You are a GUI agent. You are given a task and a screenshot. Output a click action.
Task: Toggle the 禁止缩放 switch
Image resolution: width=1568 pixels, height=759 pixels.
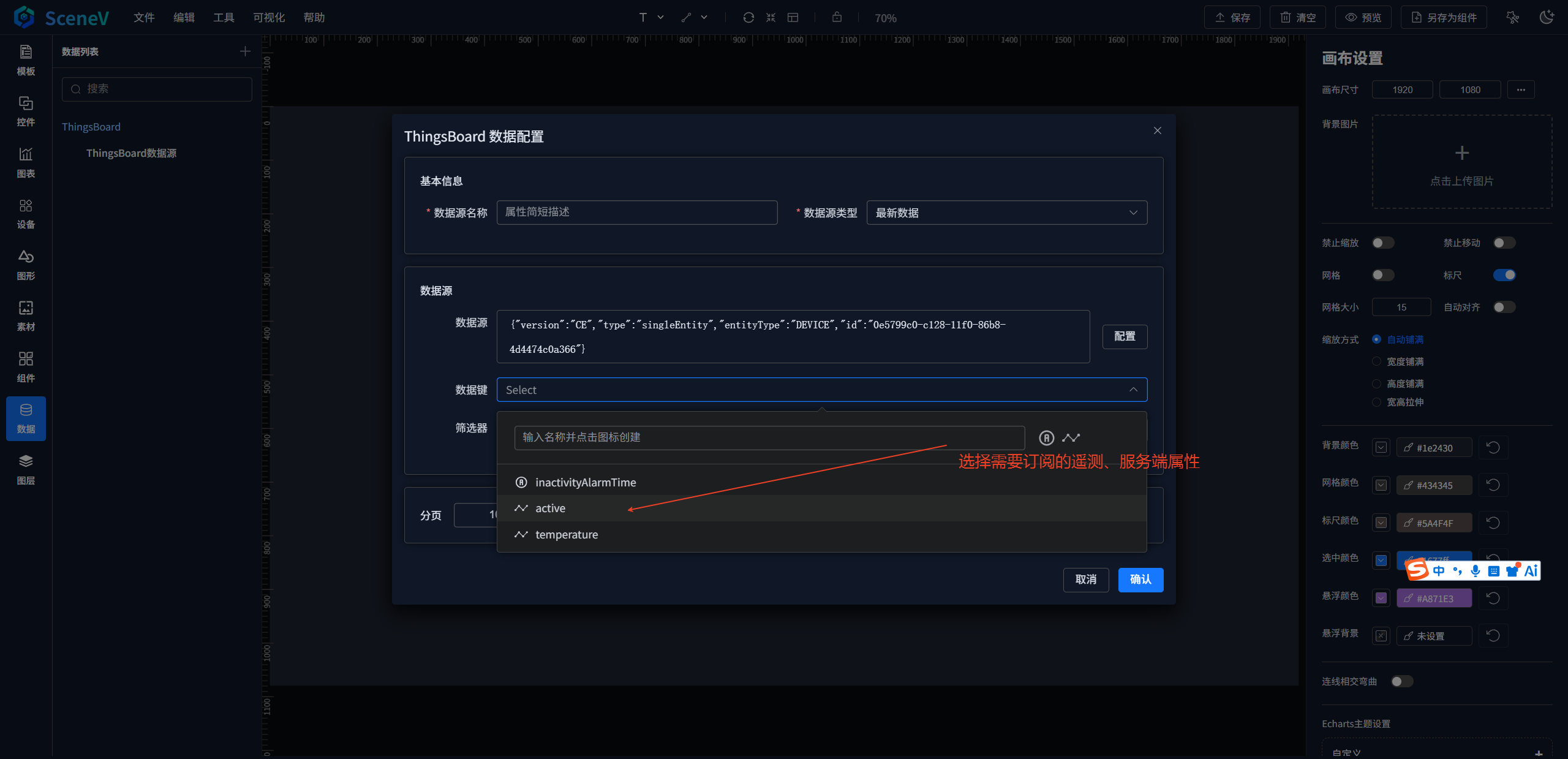coord(1383,243)
